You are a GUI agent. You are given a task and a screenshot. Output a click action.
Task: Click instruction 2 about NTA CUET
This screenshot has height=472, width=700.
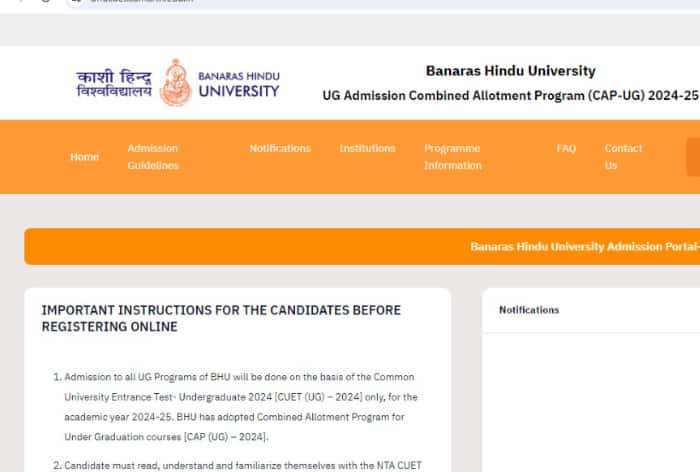[238, 465]
